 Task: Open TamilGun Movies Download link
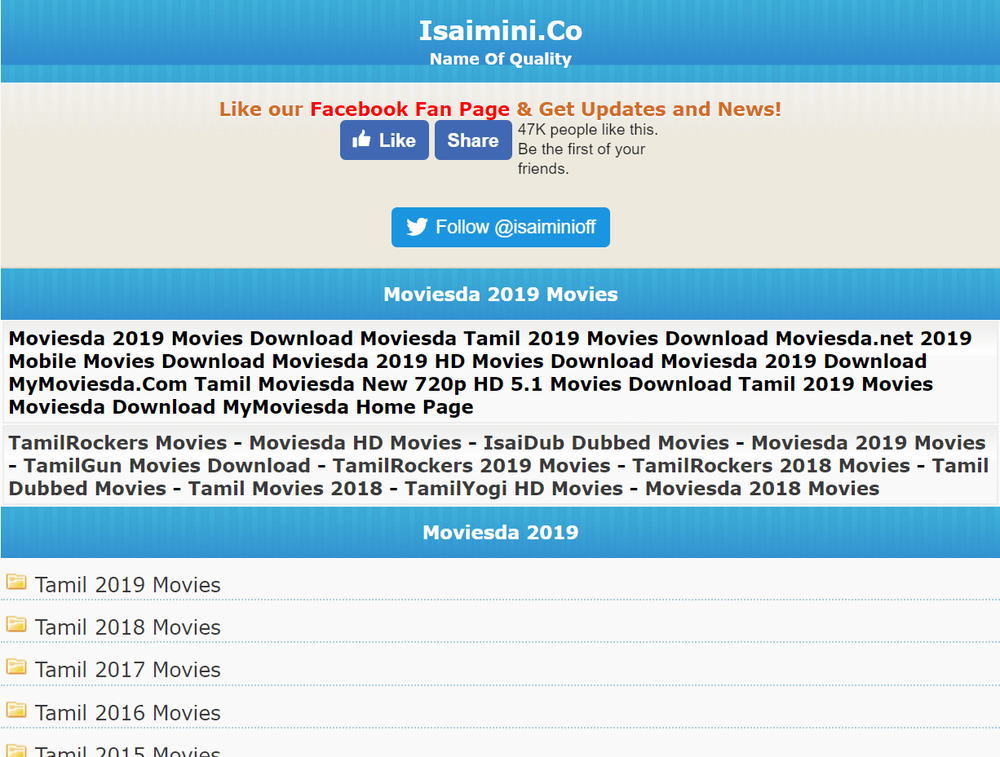[167, 466]
